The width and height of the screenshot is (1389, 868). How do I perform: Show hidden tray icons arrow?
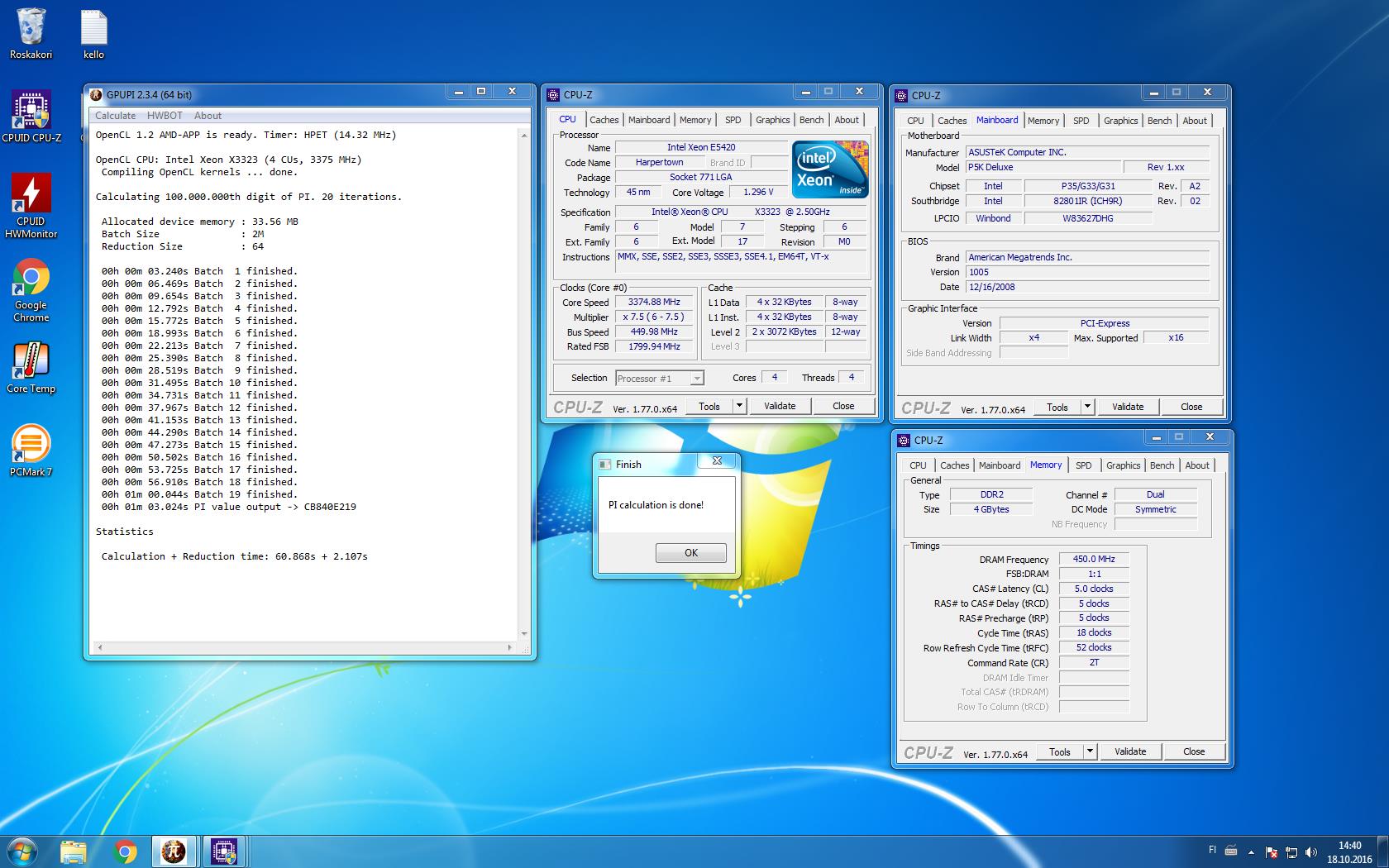pyautogui.click(x=1251, y=851)
